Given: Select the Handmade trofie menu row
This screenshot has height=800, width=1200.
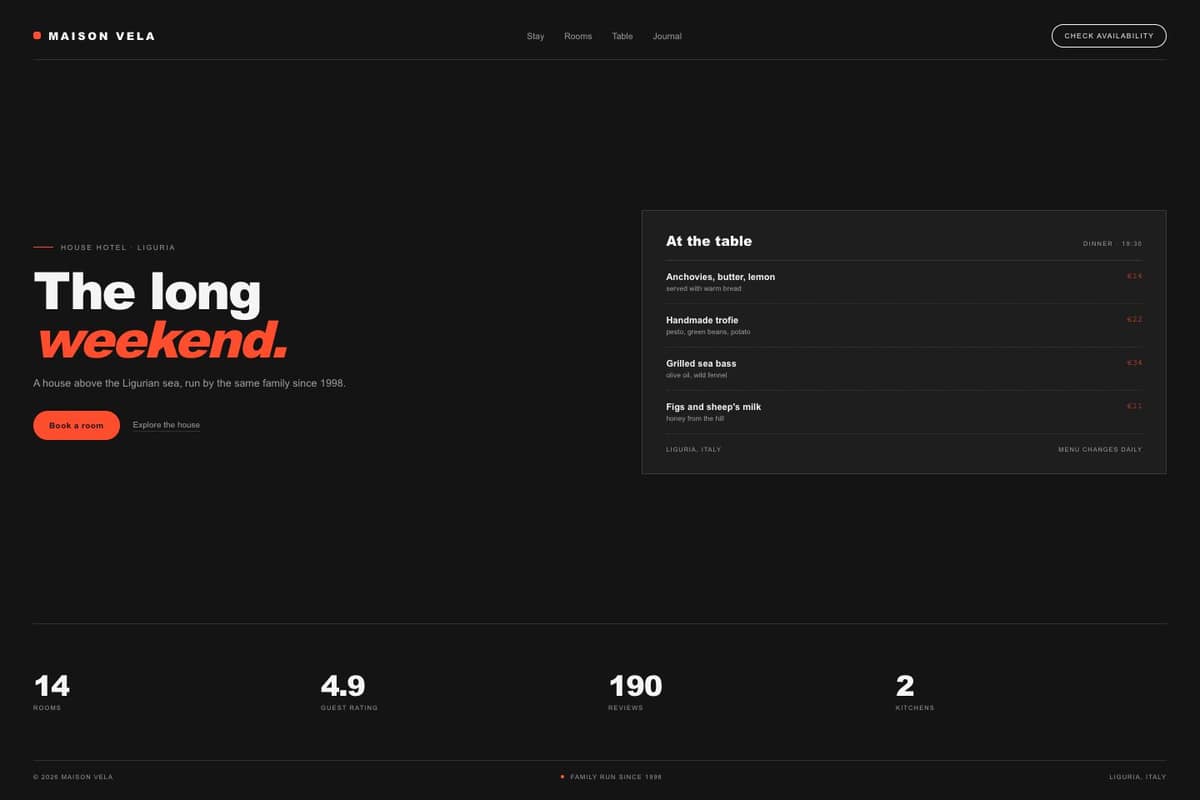Looking at the screenshot, I should coord(904,325).
